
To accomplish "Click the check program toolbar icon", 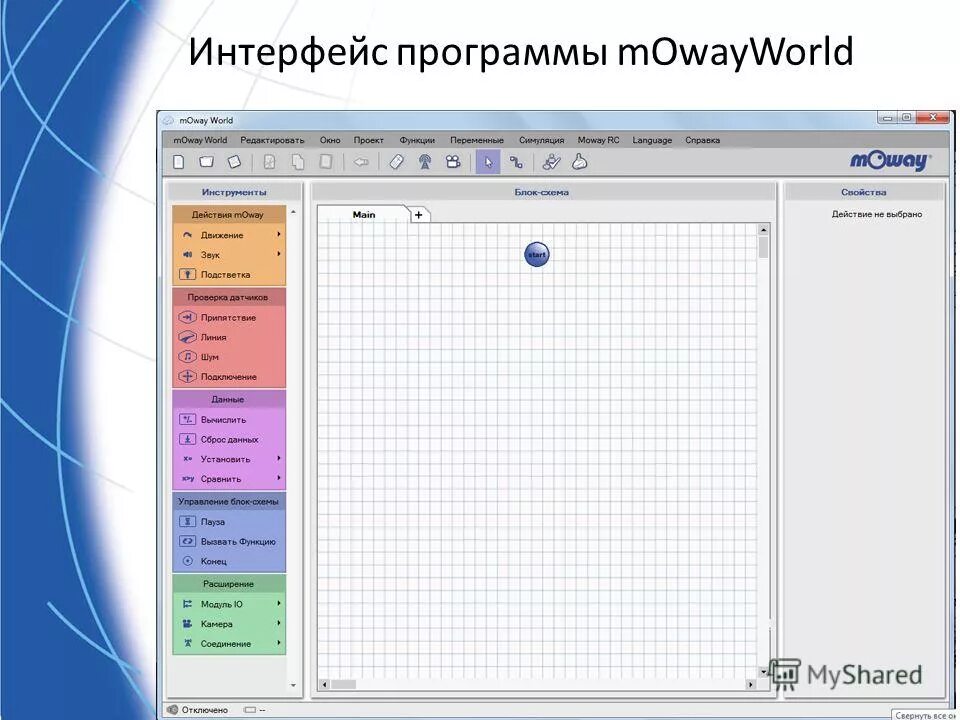I will pos(552,162).
